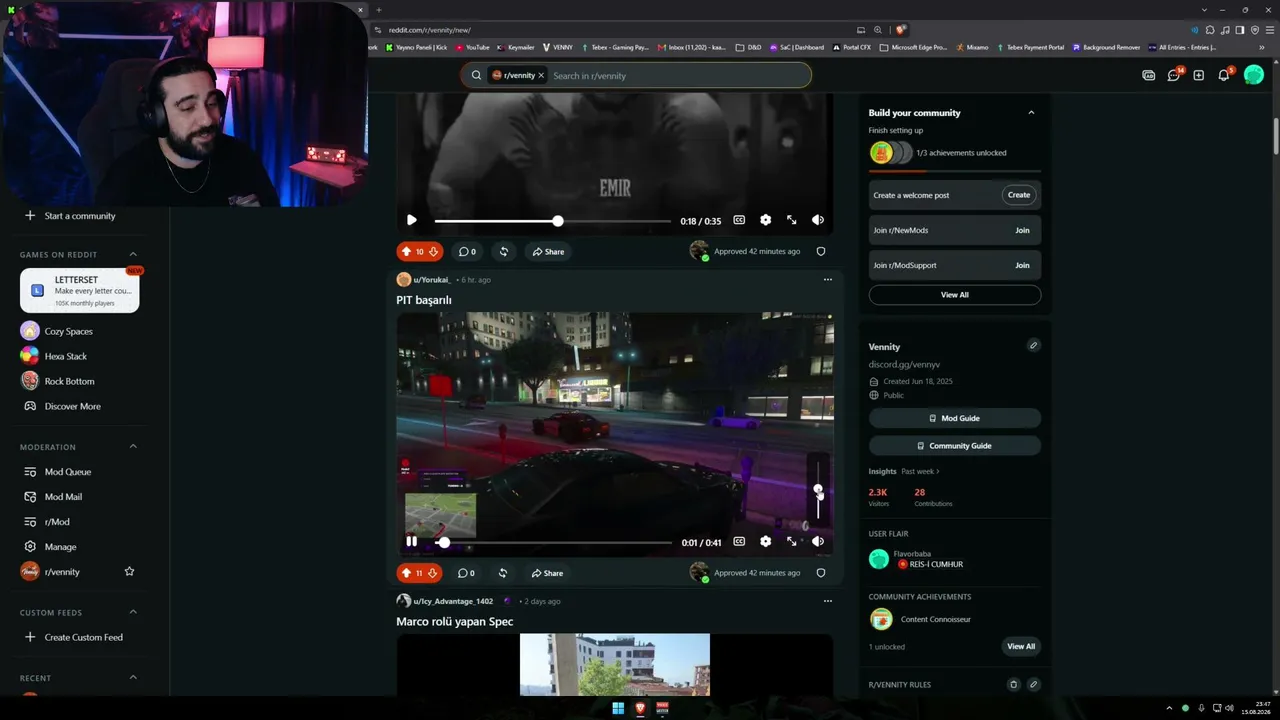This screenshot has width=1280, height=720.
Task: Join r/NewMods
Action: (1022, 230)
